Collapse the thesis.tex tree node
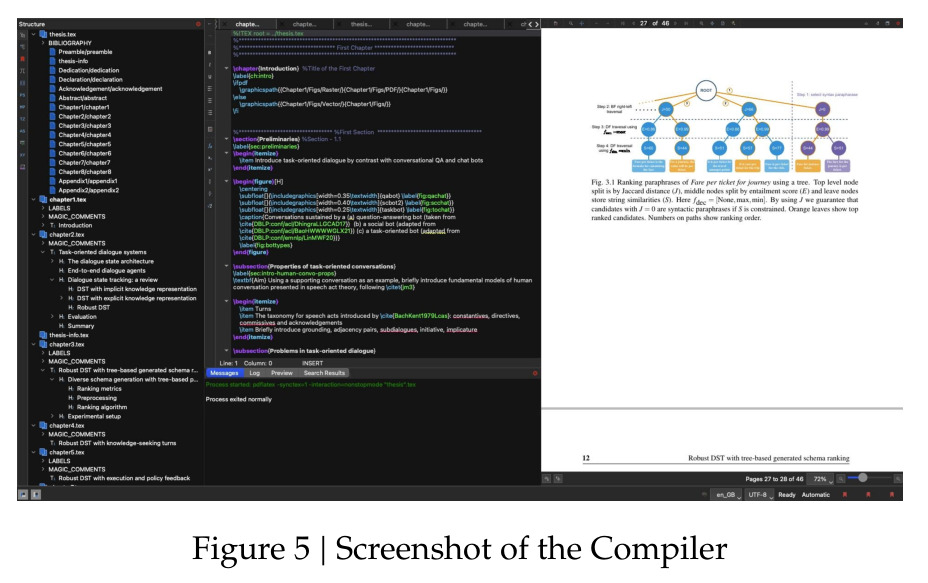928x583 pixels. tap(34, 34)
